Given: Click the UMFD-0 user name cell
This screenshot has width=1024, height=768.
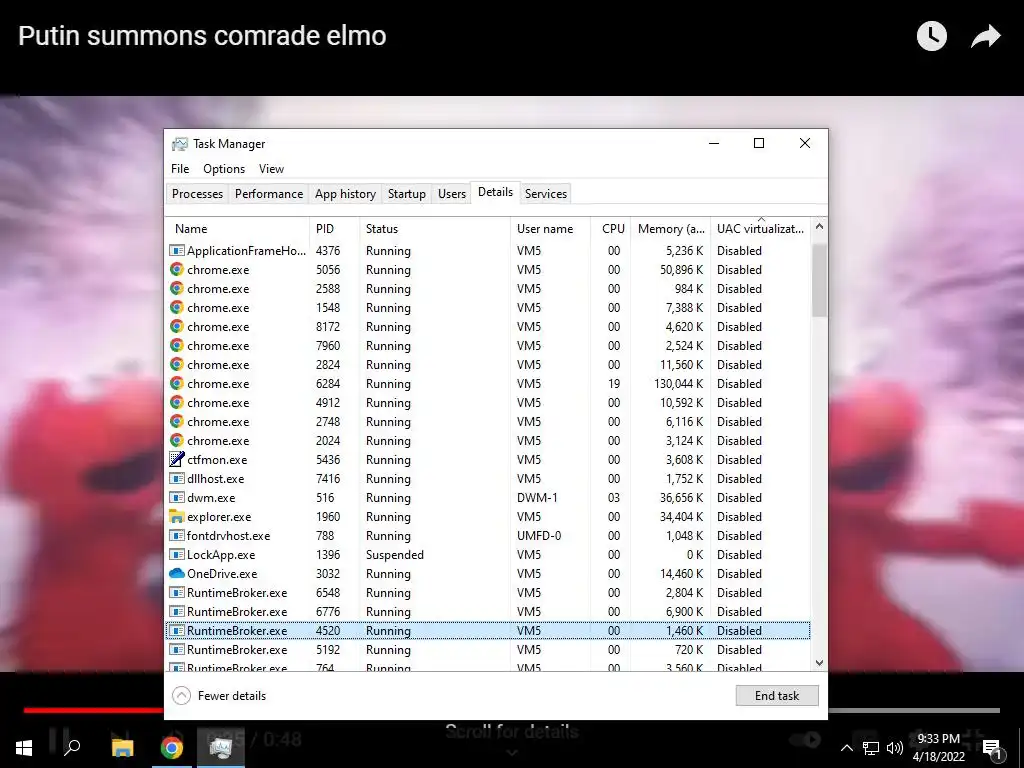Looking at the screenshot, I should point(539,536).
